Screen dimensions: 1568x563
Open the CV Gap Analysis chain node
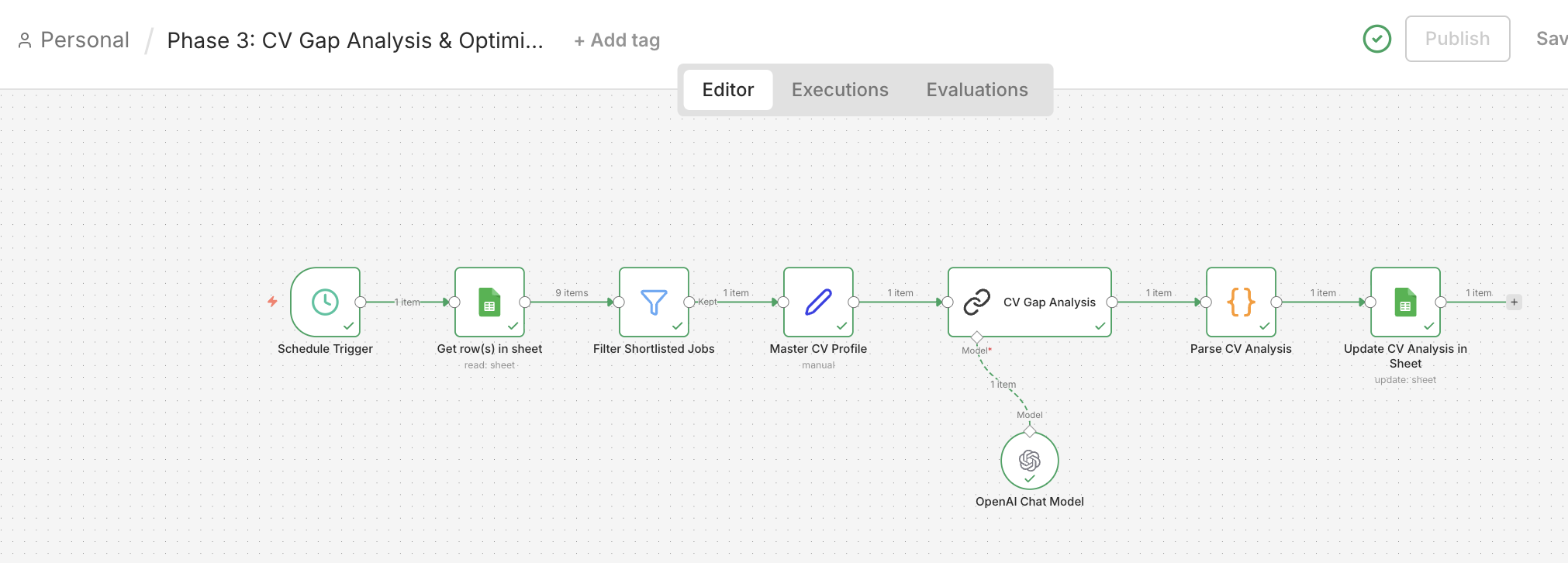coord(1030,302)
